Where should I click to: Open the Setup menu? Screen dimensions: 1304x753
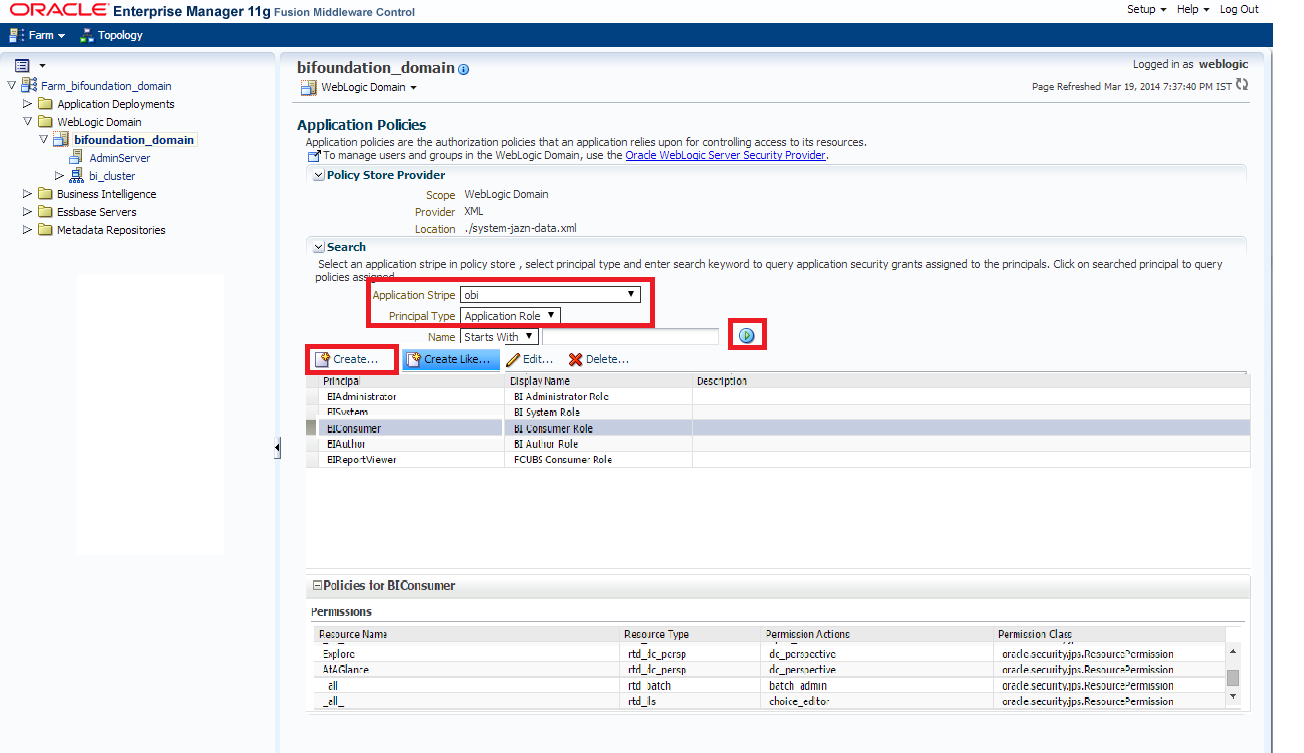coord(1147,9)
